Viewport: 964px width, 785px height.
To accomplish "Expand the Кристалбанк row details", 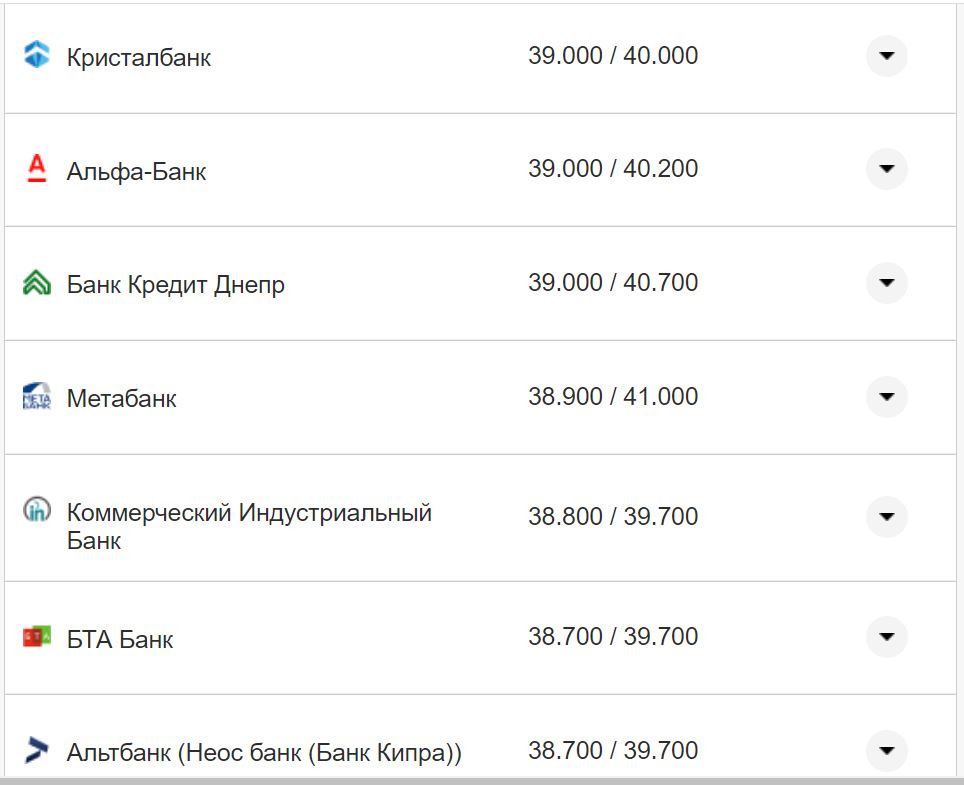I will click(886, 56).
